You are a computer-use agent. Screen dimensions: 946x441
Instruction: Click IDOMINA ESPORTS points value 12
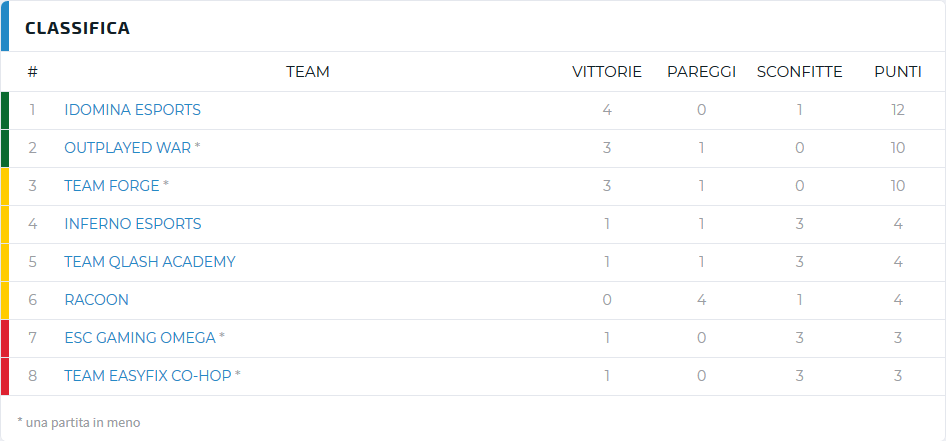[898, 110]
